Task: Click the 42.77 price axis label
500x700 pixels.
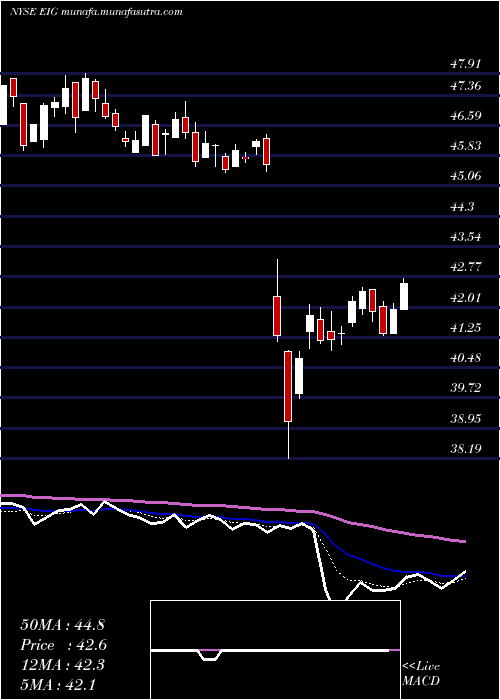Action: tap(466, 267)
